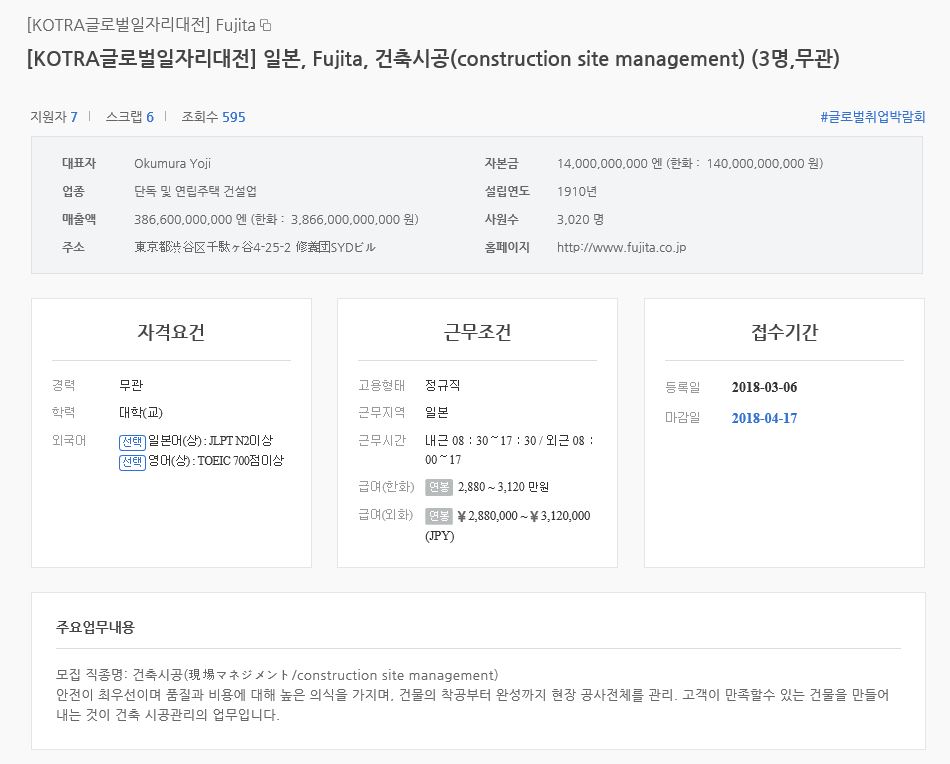Click the salary 2,880~3,120 만원
This screenshot has width=950, height=764.
[503, 487]
